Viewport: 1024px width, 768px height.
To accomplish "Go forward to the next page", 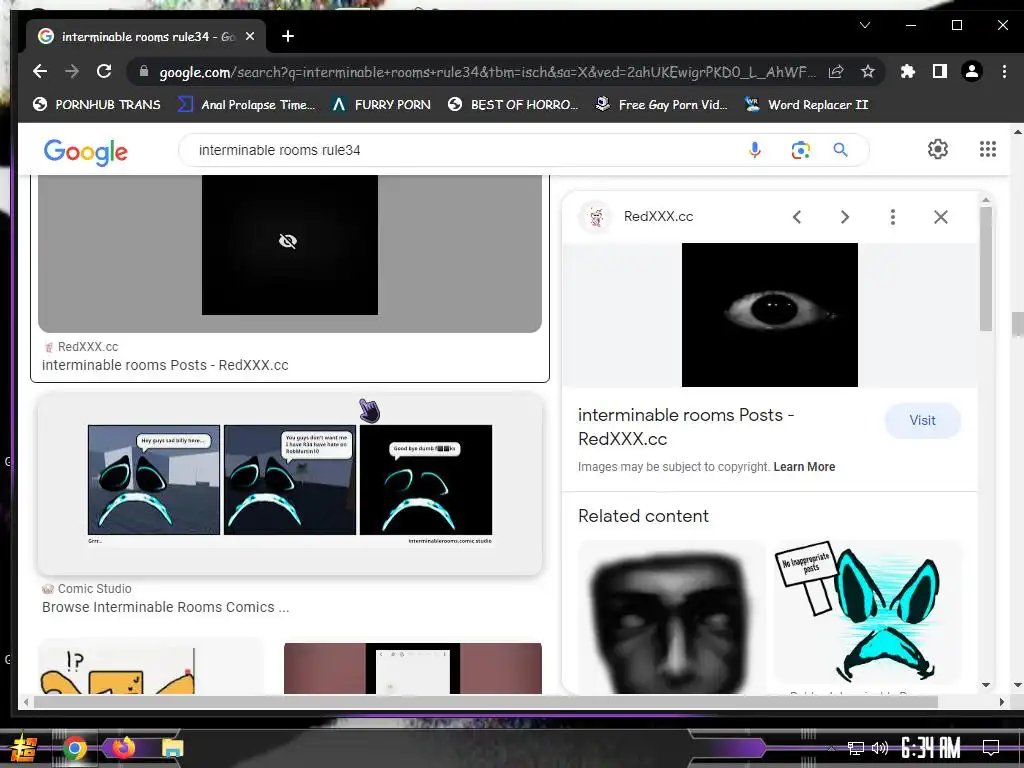I will [x=72, y=71].
